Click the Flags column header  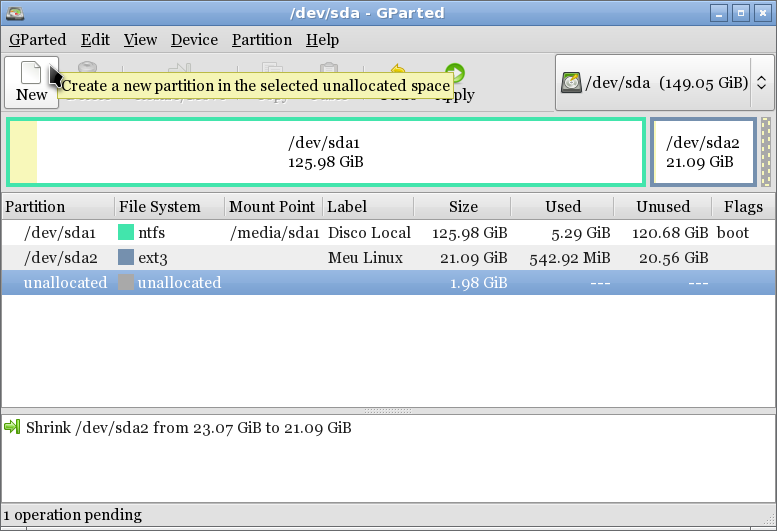pos(743,207)
